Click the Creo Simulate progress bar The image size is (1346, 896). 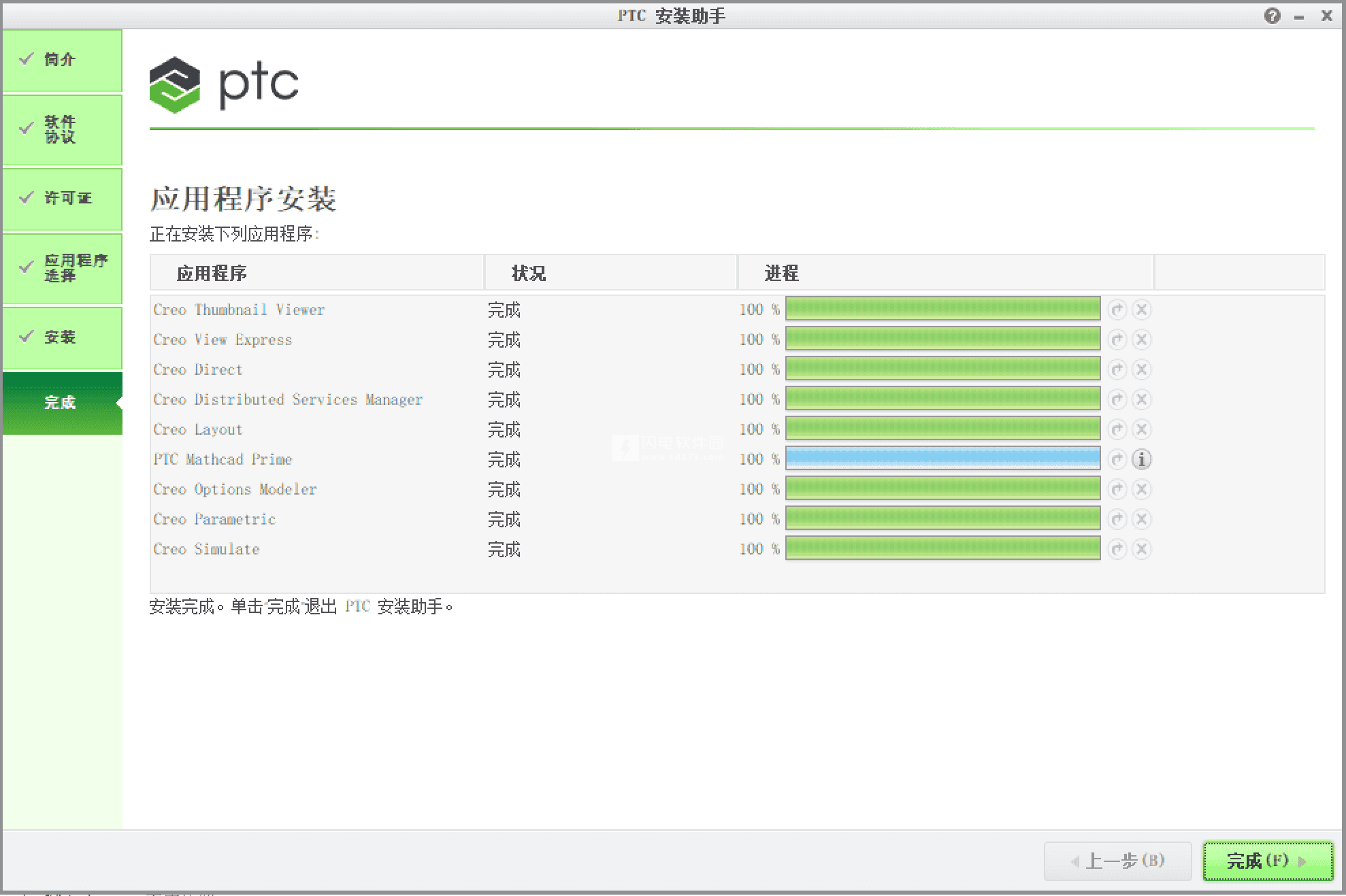pyautogui.click(x=942, y=548)
